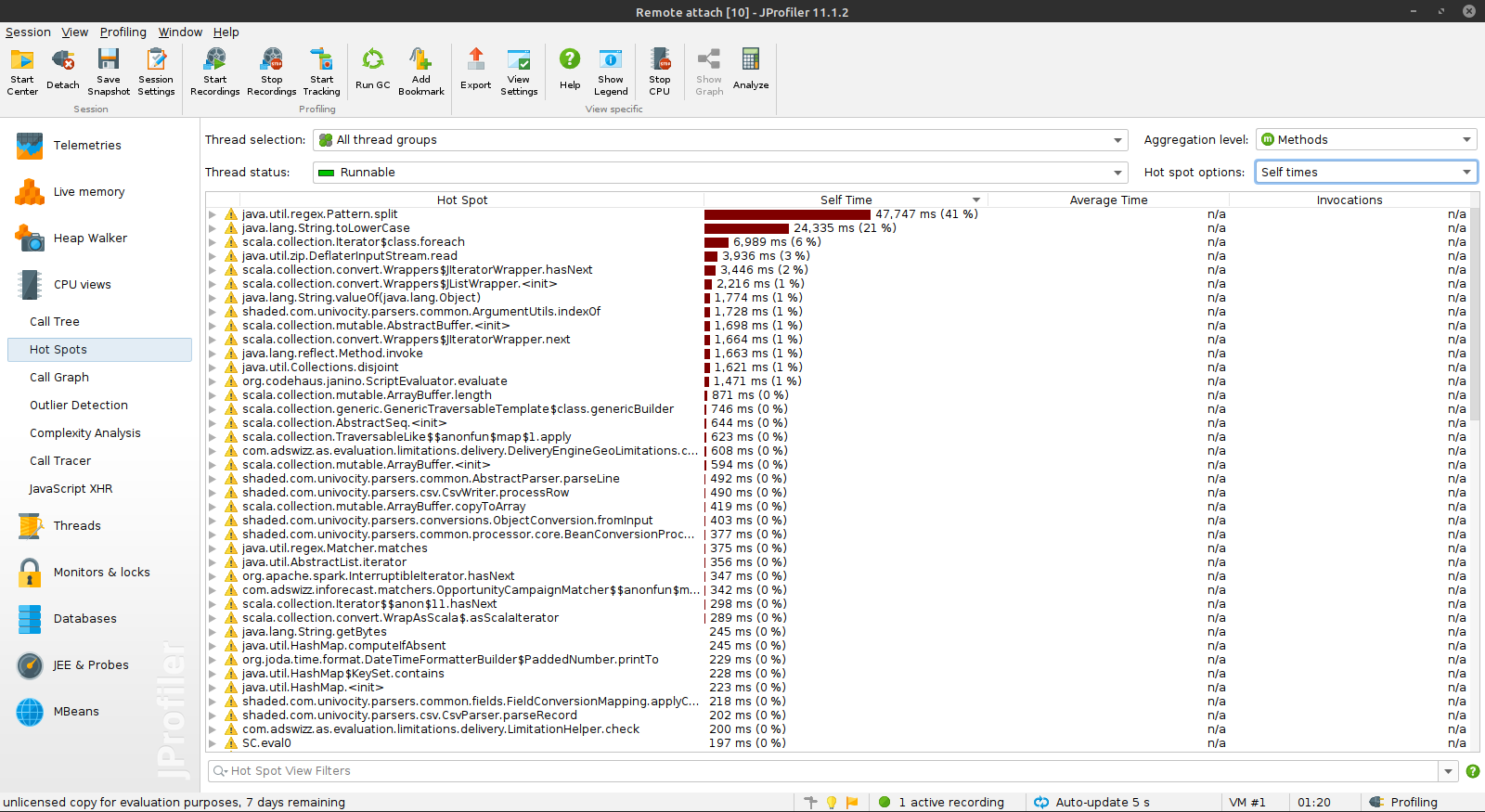This screenshot has width=1485, height=812.
Task: Click the light bulb icon in status bar
Action: coord(832,803)
